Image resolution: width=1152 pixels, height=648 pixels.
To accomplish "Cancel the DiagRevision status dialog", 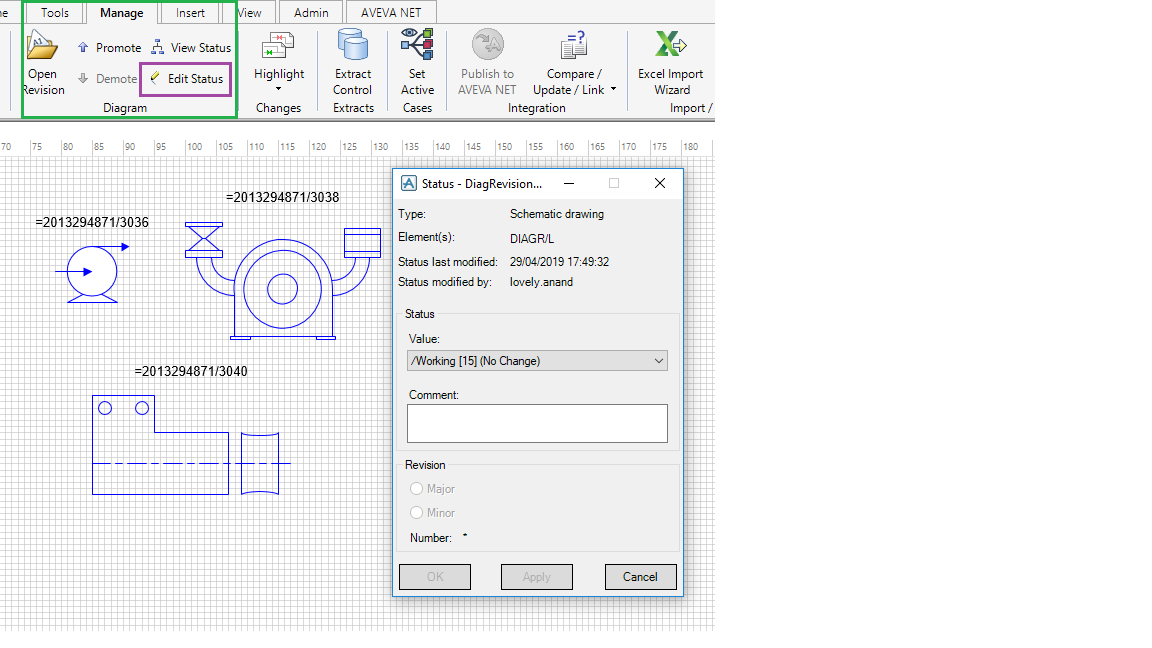I will coord(640,576).
